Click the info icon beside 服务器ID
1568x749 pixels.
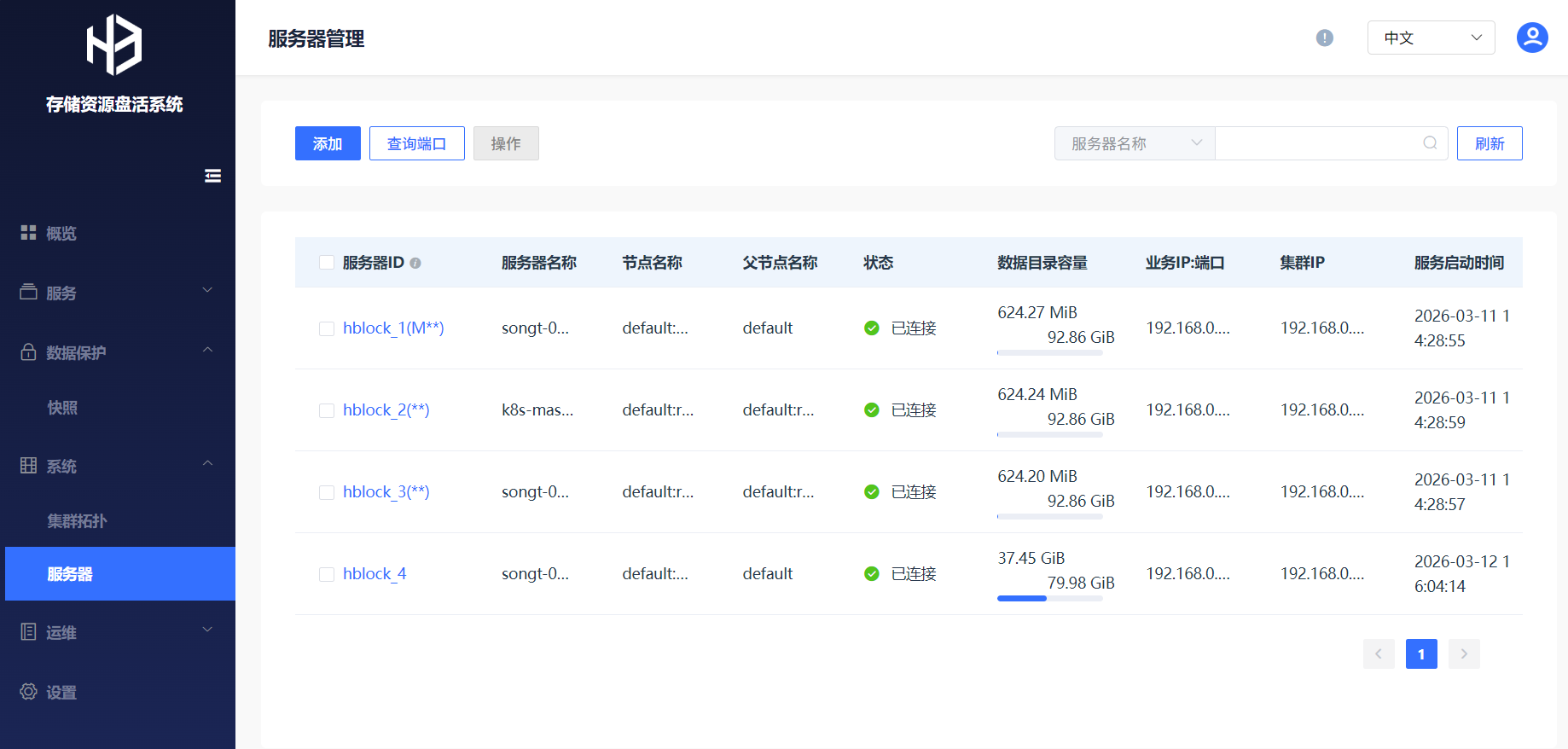click(415, 264)
